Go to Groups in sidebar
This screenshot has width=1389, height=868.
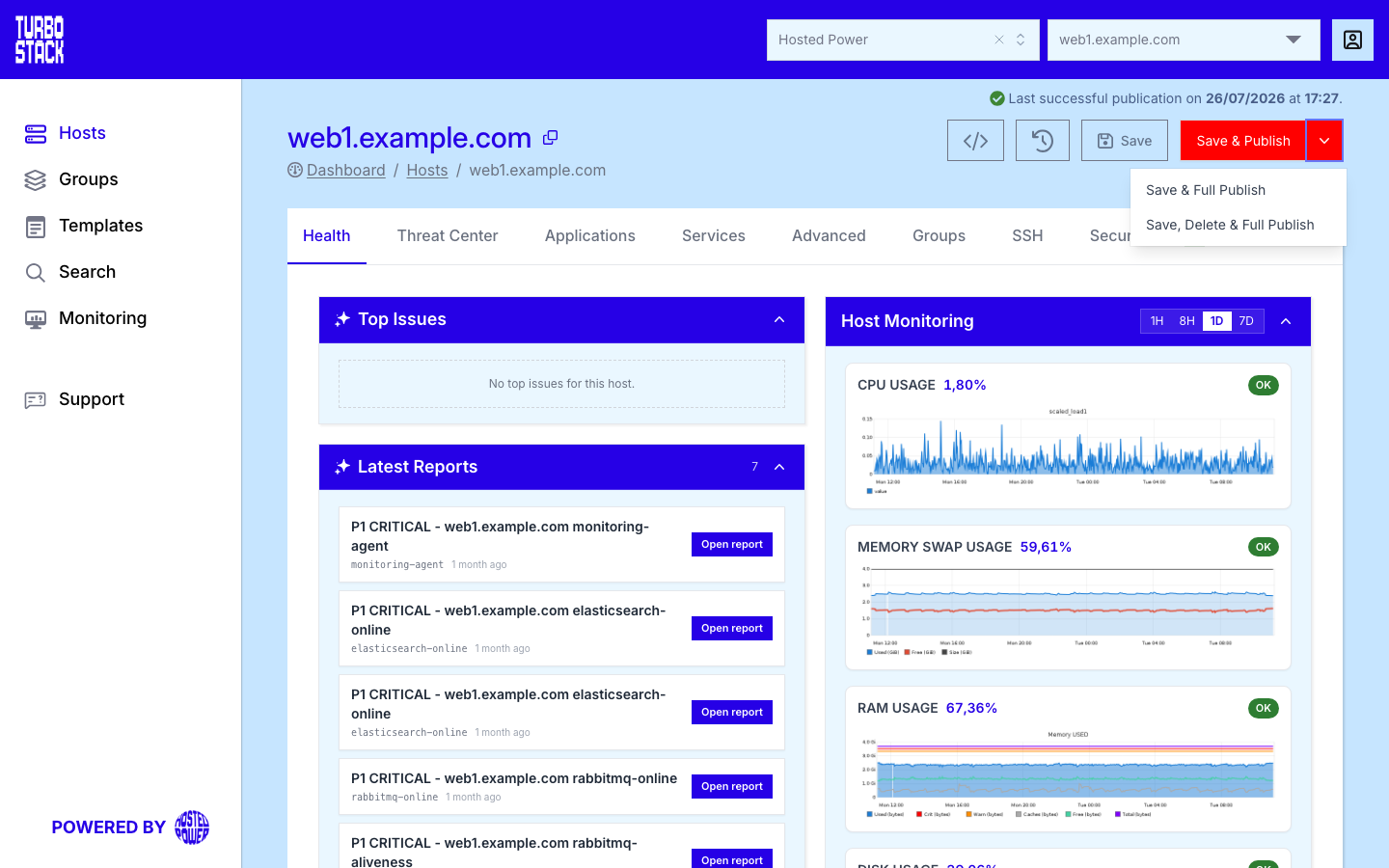[x=70, y=179]
